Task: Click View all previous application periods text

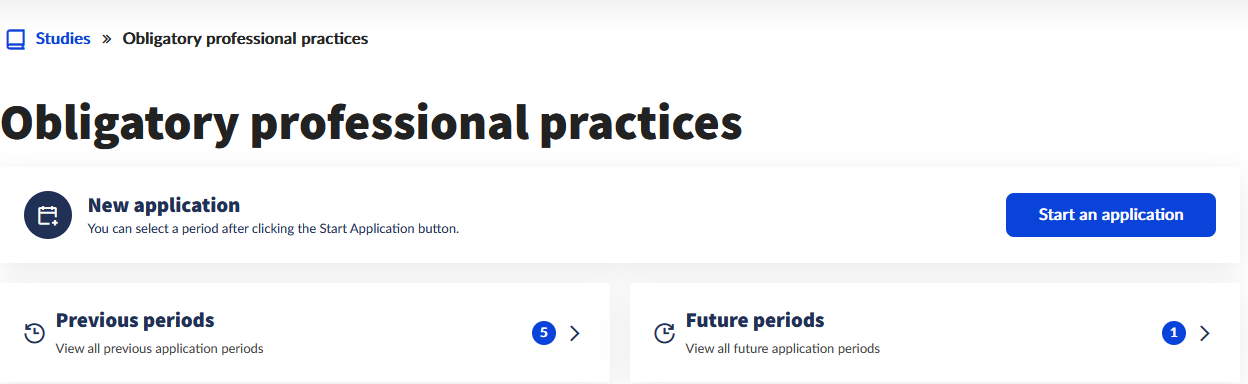Action: coord(160,349)
